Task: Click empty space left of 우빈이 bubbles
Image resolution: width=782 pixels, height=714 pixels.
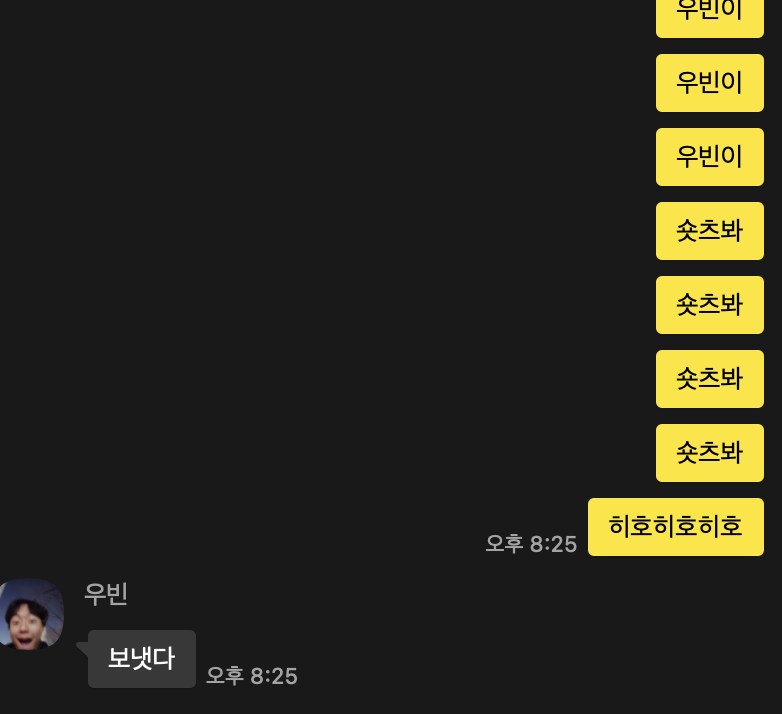Action: point(324,95)
